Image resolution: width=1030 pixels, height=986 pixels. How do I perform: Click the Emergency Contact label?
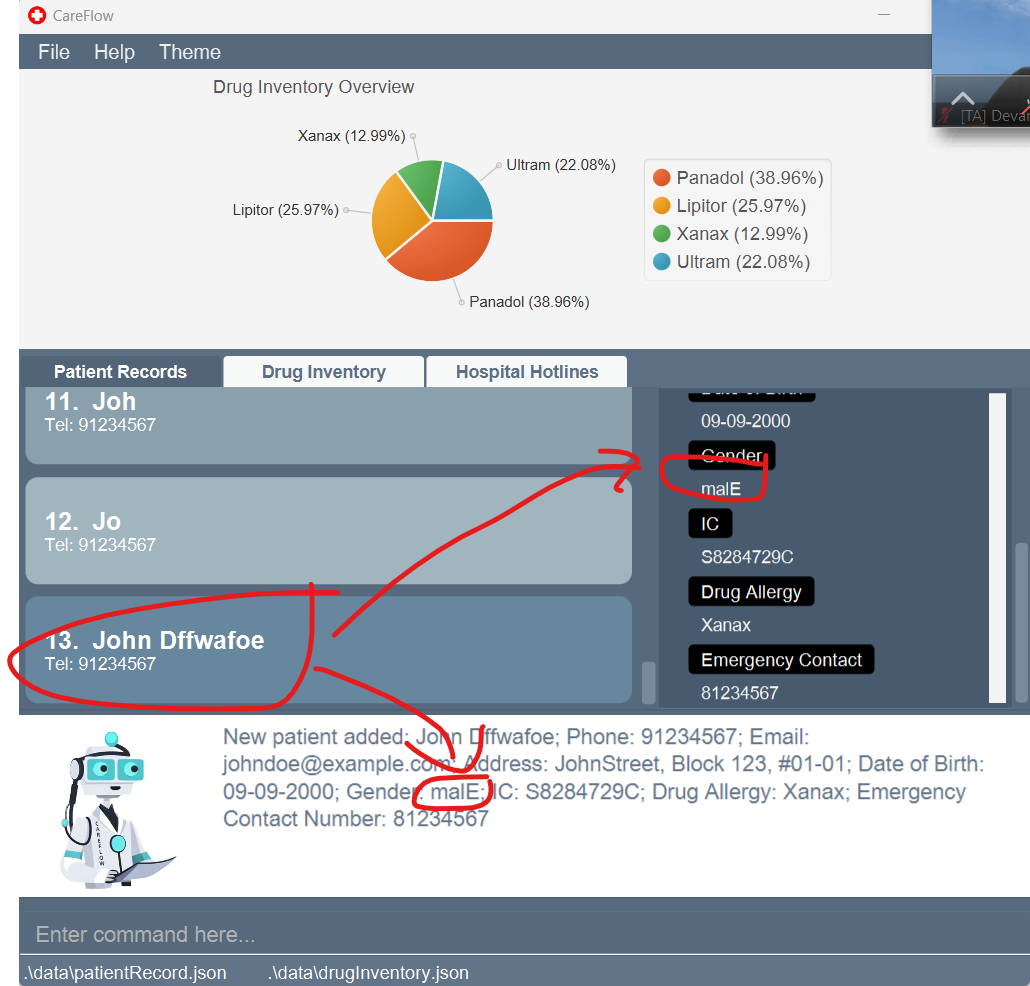pyautogui.click(x=781, y=659)
